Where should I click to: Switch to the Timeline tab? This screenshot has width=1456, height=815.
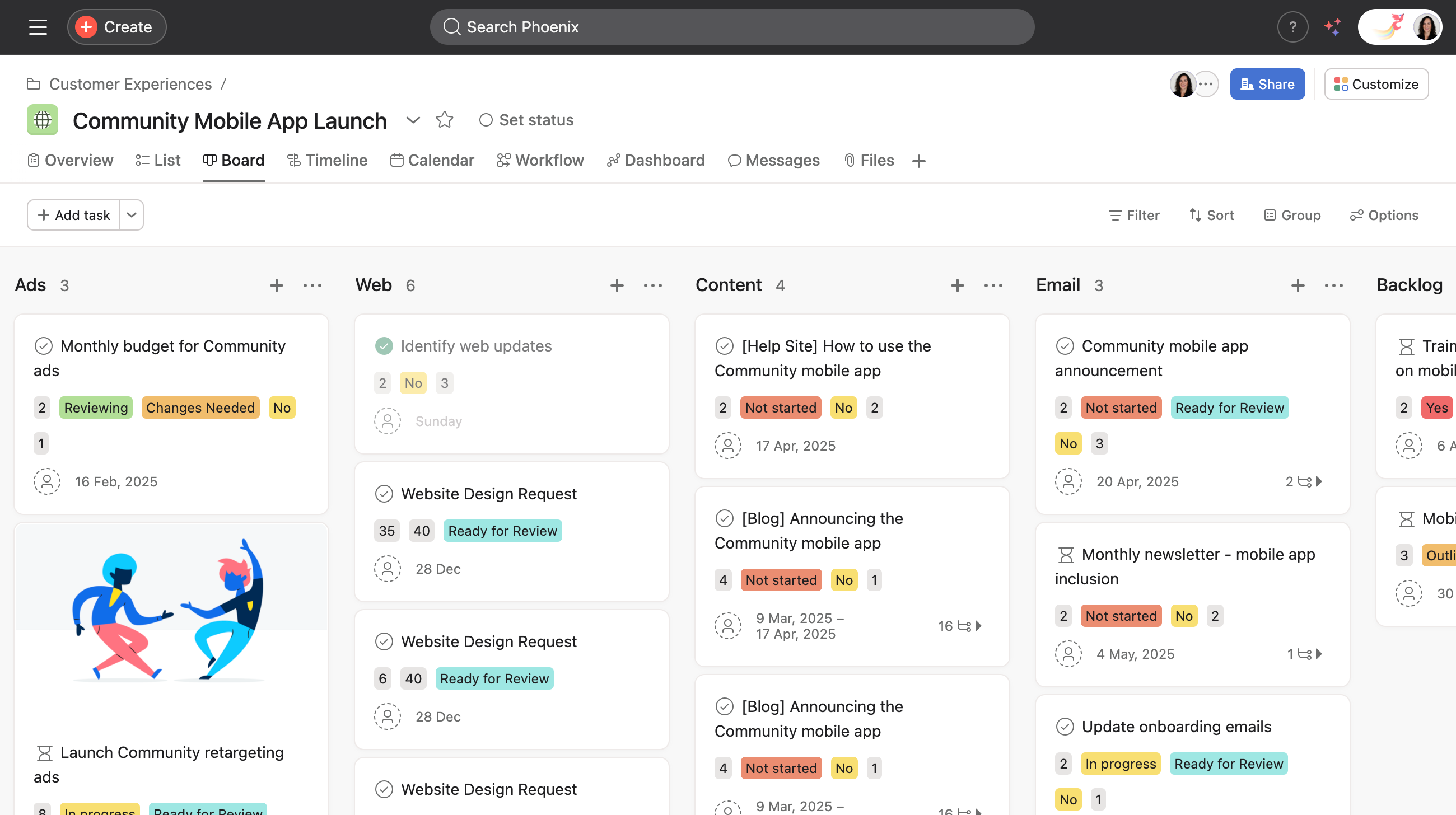click(x=327, y=161)
